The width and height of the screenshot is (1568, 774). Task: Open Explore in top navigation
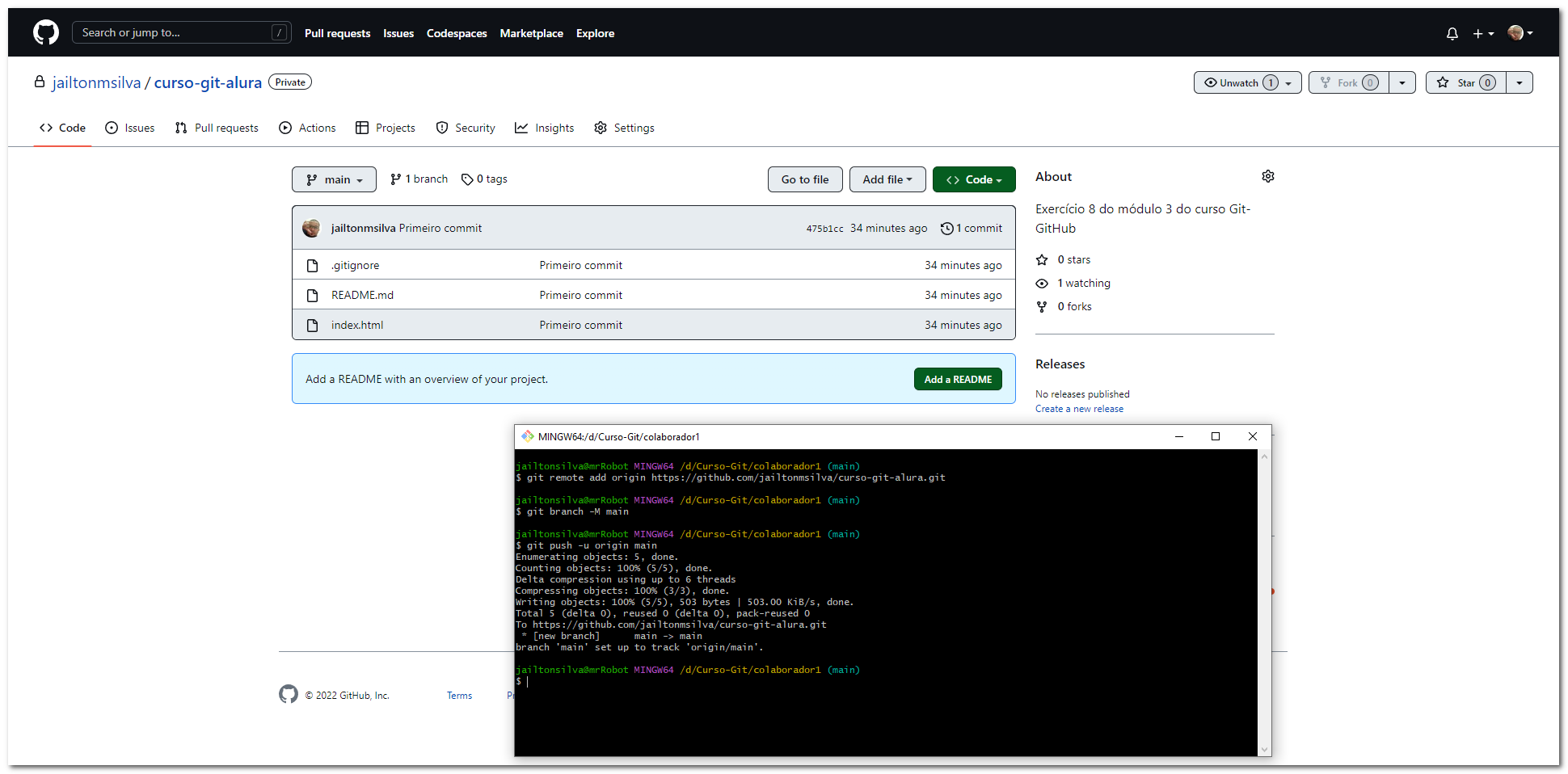point(595,33)
